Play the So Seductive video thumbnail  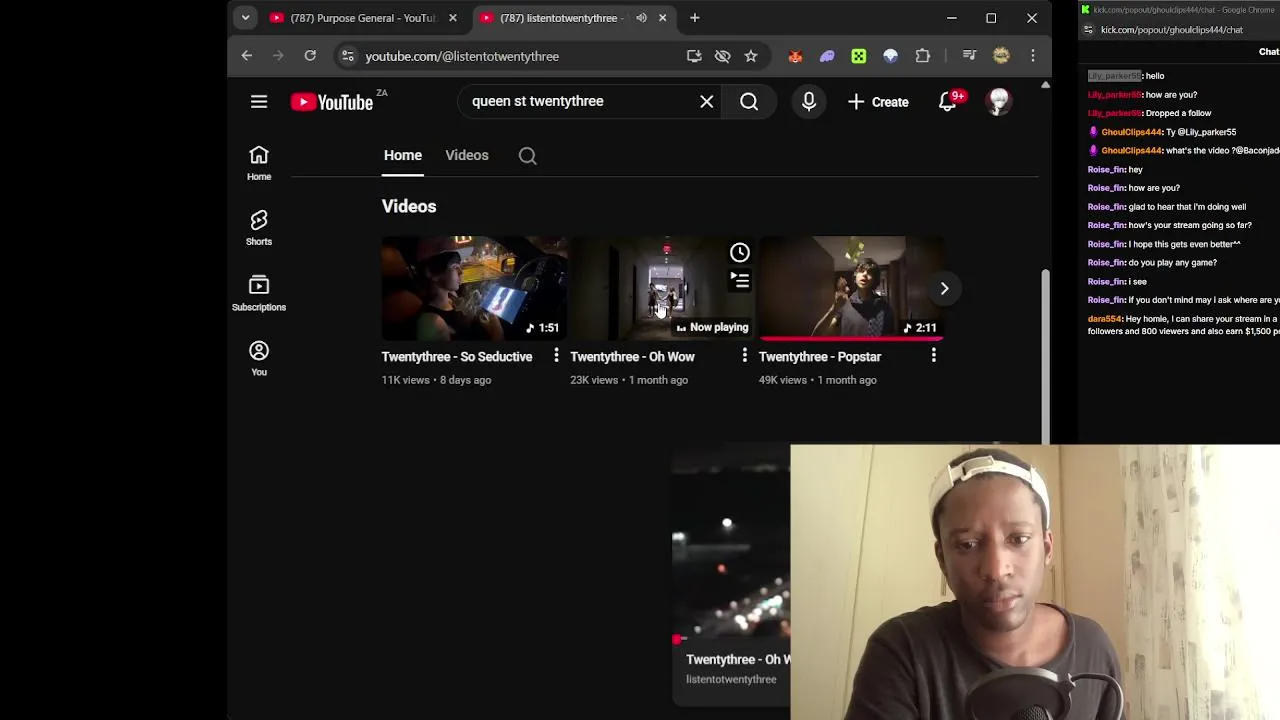[x=474, y=288]
